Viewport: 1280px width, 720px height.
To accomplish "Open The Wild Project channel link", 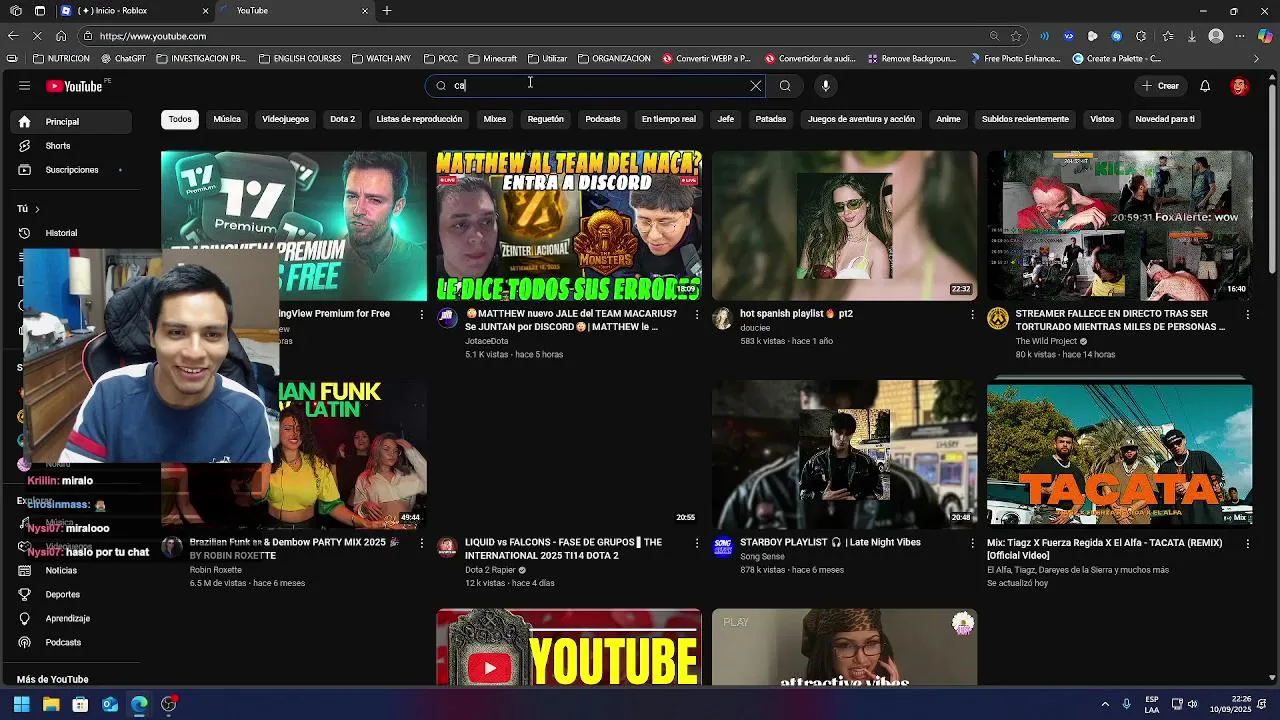I will tap(1046, 341).
